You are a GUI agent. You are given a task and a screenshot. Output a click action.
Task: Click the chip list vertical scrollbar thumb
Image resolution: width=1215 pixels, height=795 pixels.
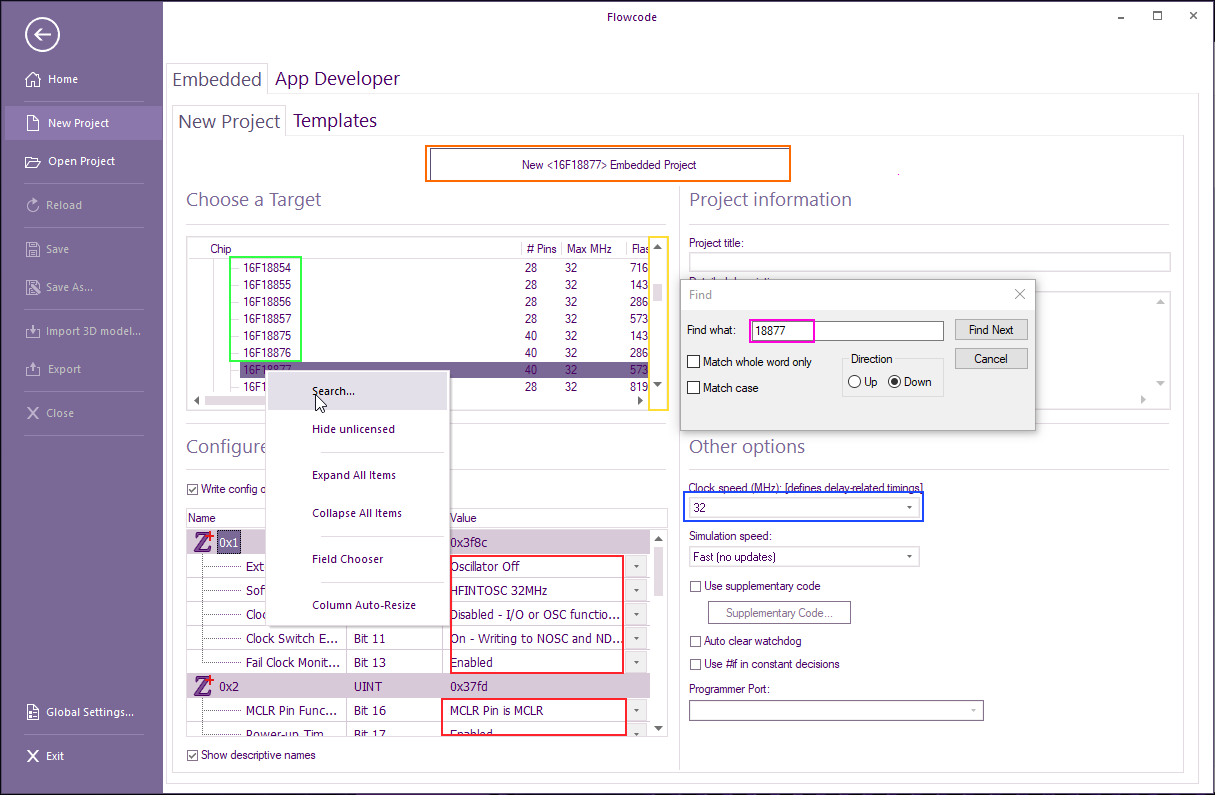(657, 293)
